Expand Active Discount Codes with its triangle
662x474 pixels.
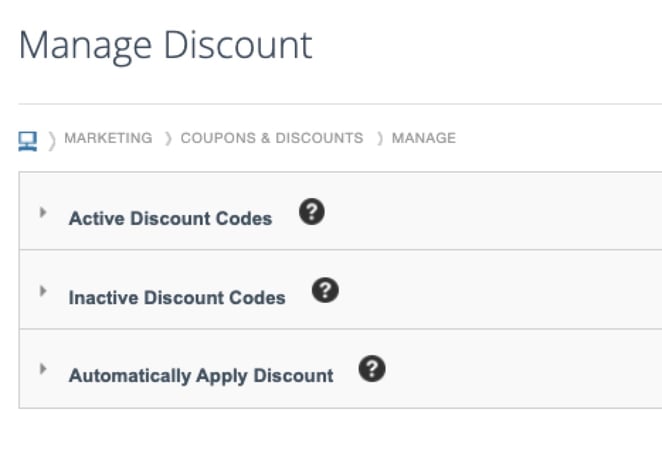pyautogui.click(x=43, y=212)
